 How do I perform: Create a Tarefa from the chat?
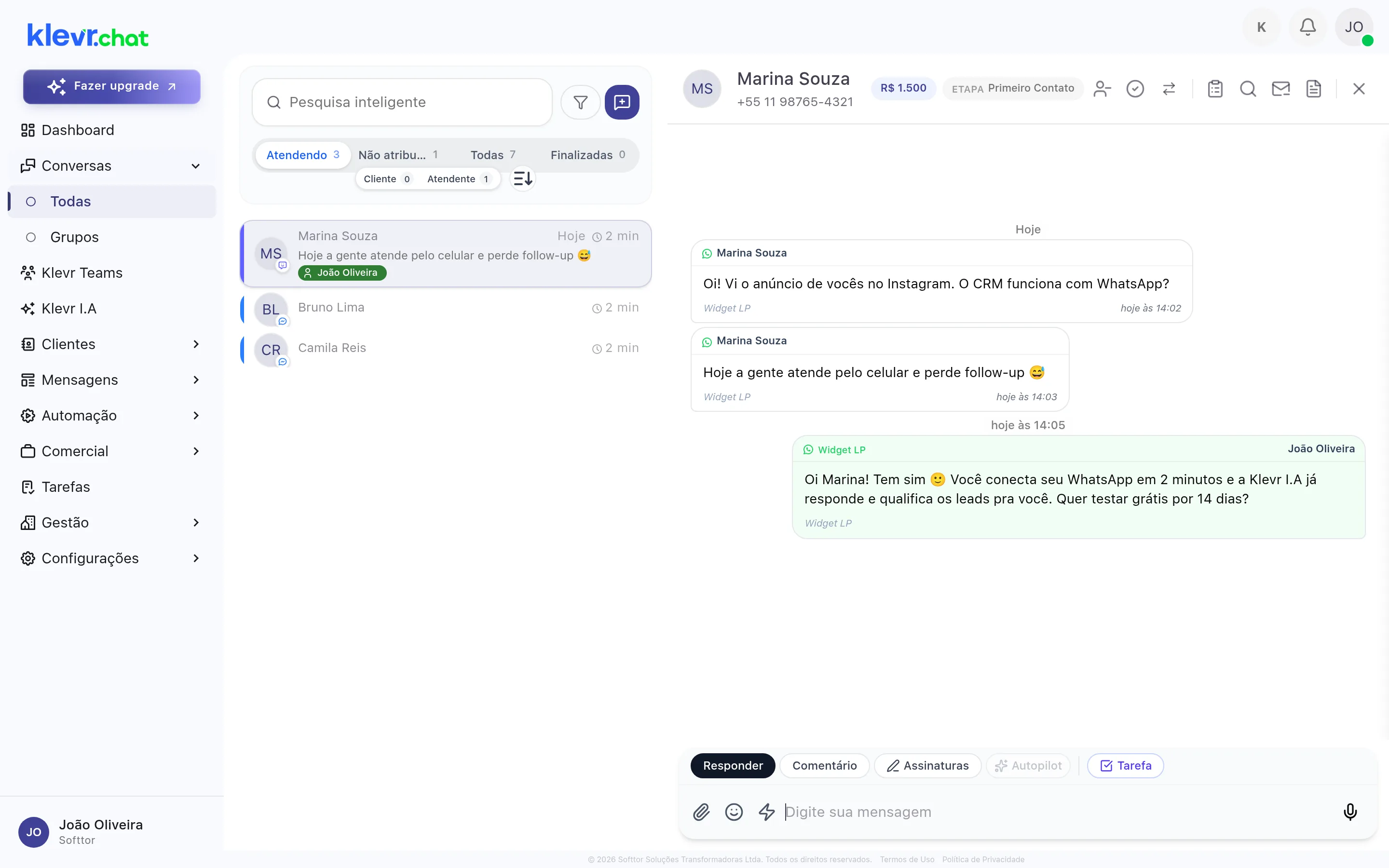pyautogui.click(x=1125, y=766)
